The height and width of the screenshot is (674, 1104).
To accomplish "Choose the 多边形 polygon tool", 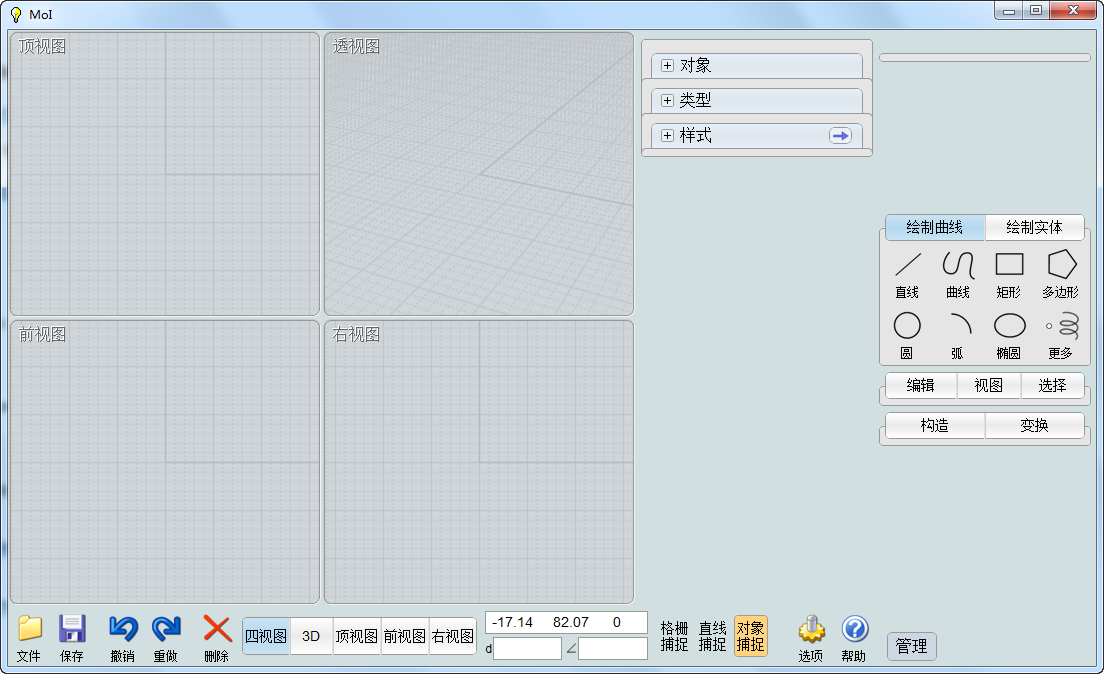I will pos(1059,275).
